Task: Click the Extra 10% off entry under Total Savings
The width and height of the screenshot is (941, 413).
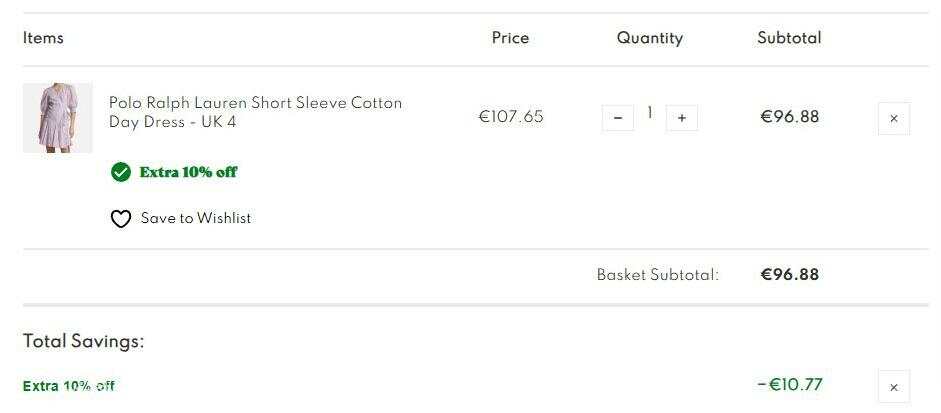Action: coord(68,386)
